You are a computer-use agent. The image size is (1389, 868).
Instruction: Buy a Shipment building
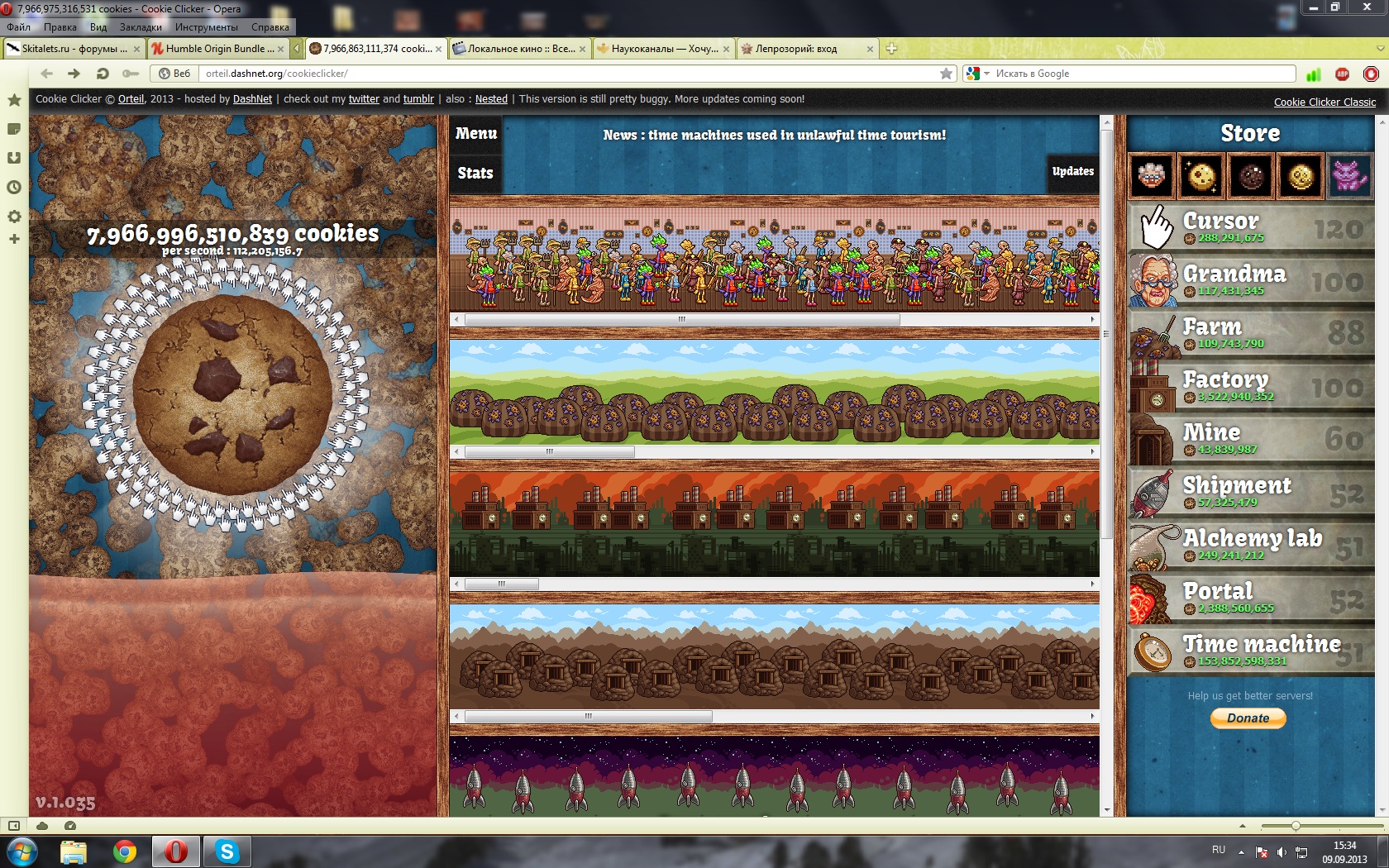click(1251, 492)
